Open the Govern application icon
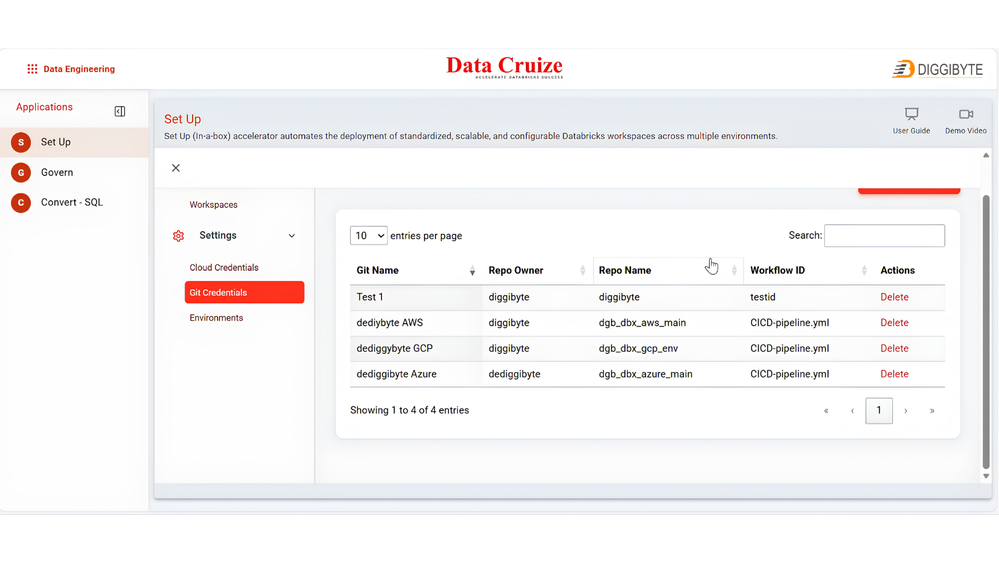The image size is (999, 562). coord(21,172)
